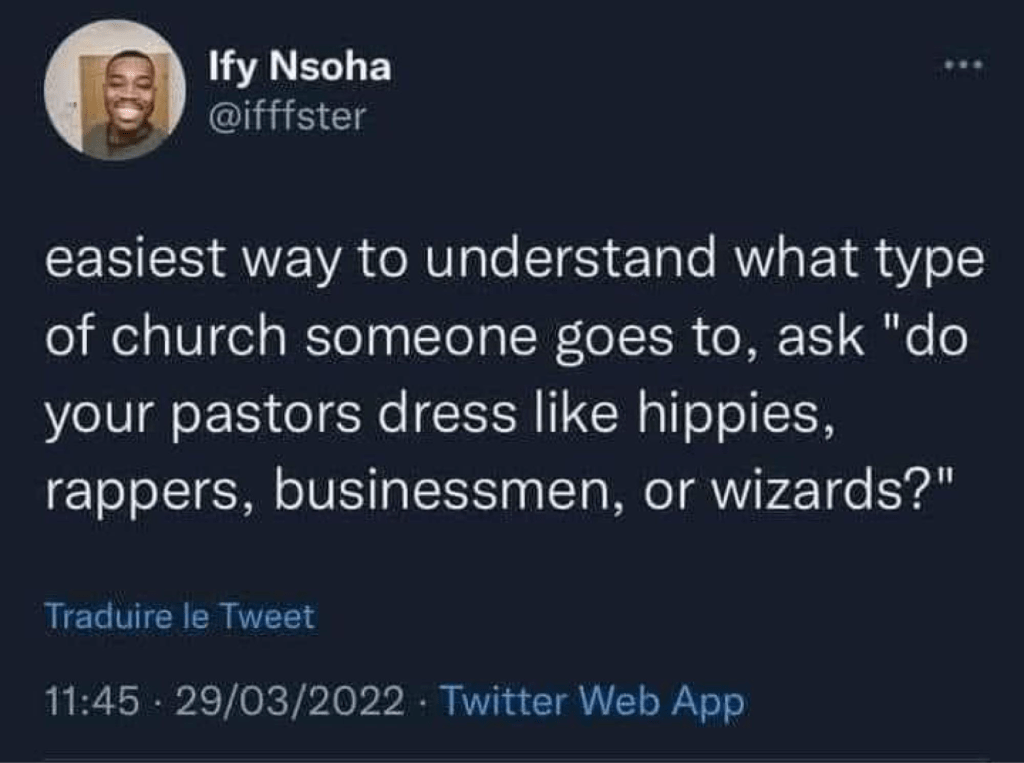Click the word "understand" in the tweet

576,263
